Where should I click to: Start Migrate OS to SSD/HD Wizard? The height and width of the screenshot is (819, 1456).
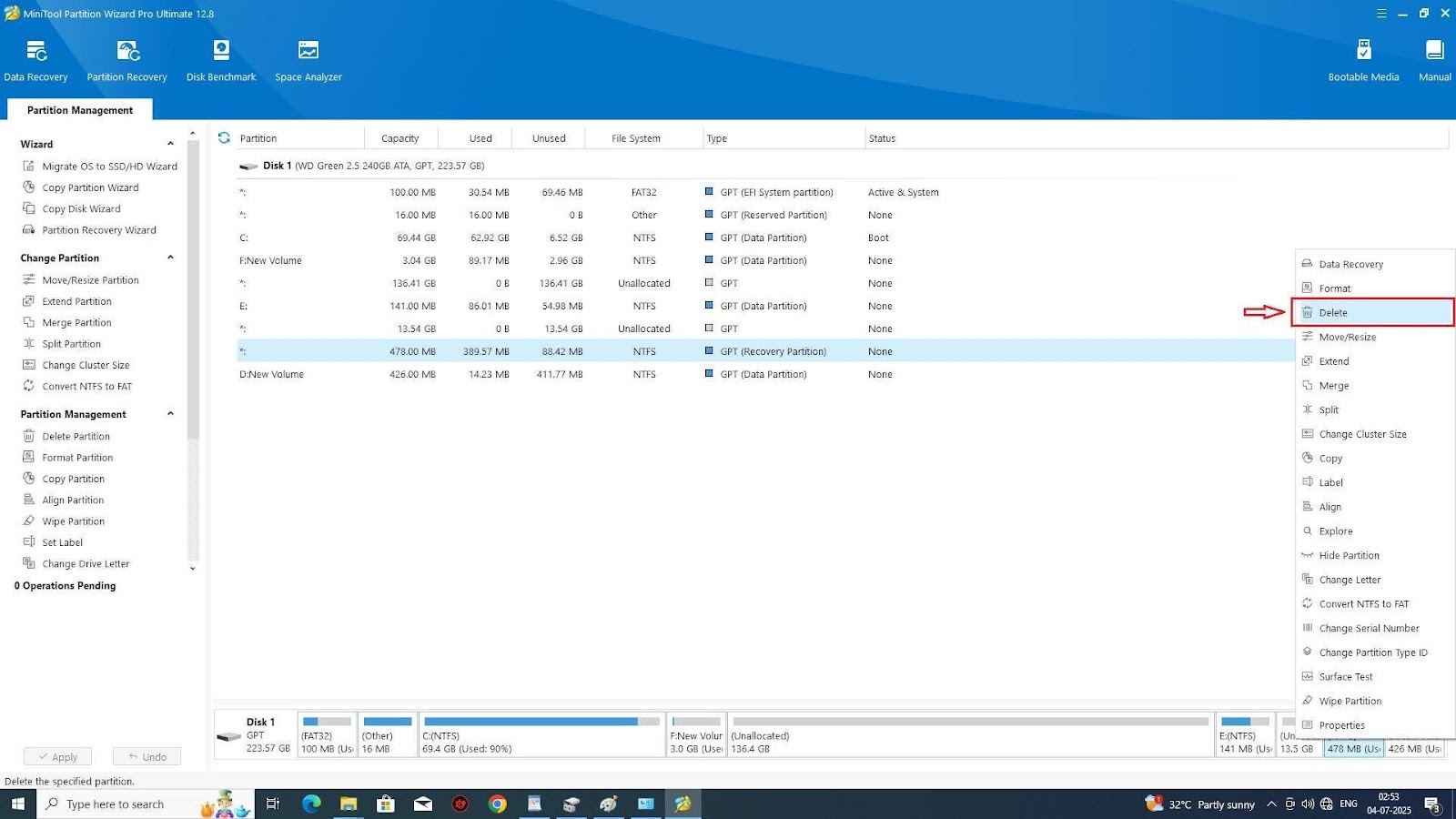(x=100, y=167)
